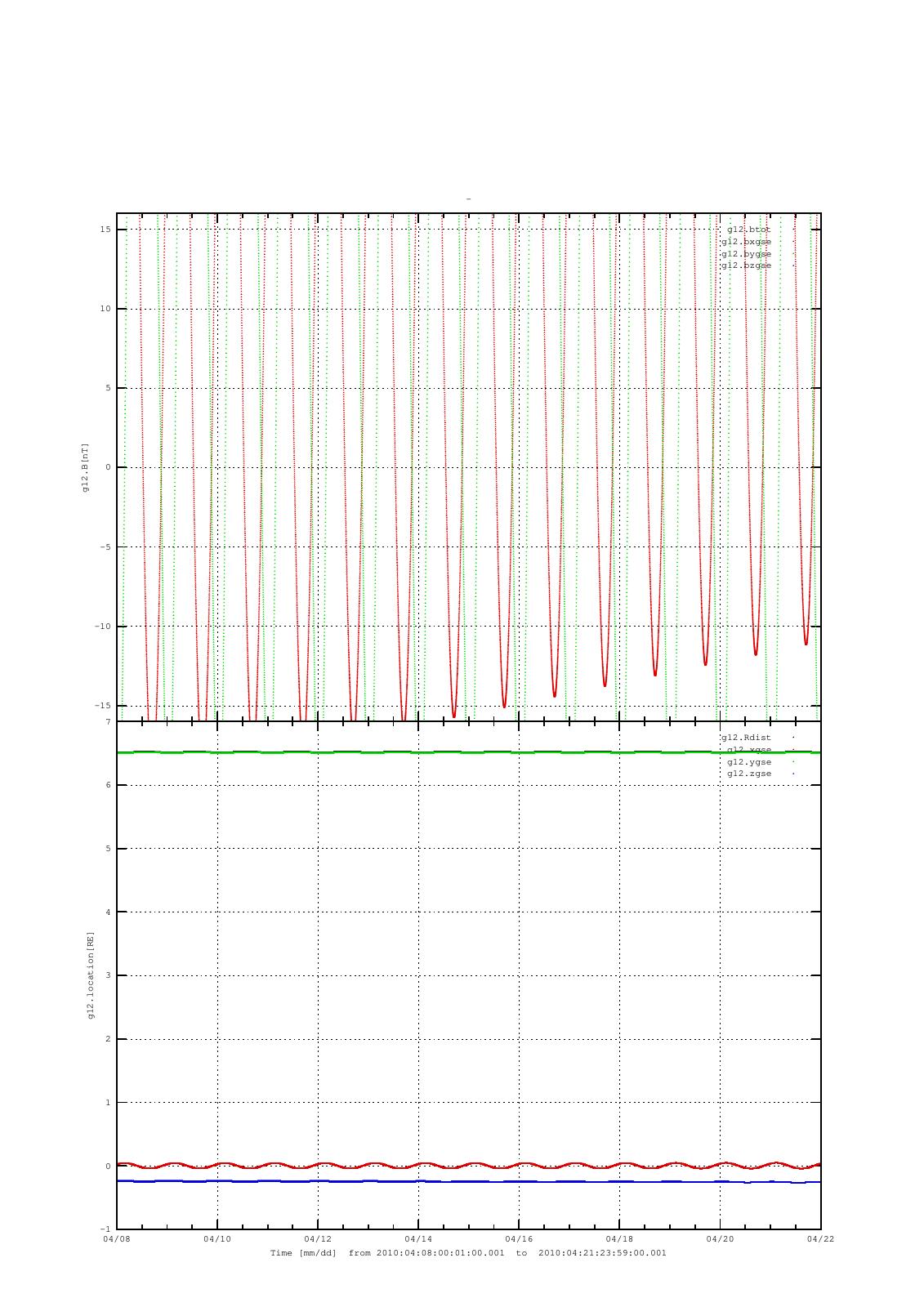Select the g12.location[RE] vertical axis label
The width and height of the screenshot is (924, 1307).
pyautogui.click(x=92, y=975)
